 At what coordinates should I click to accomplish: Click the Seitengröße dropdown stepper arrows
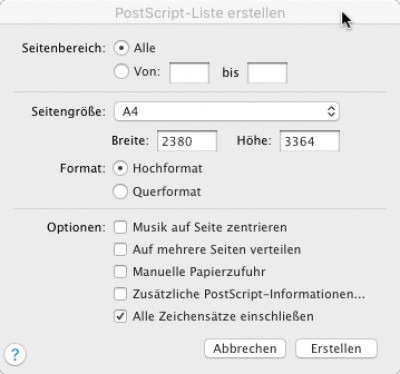tap(331, 111)
